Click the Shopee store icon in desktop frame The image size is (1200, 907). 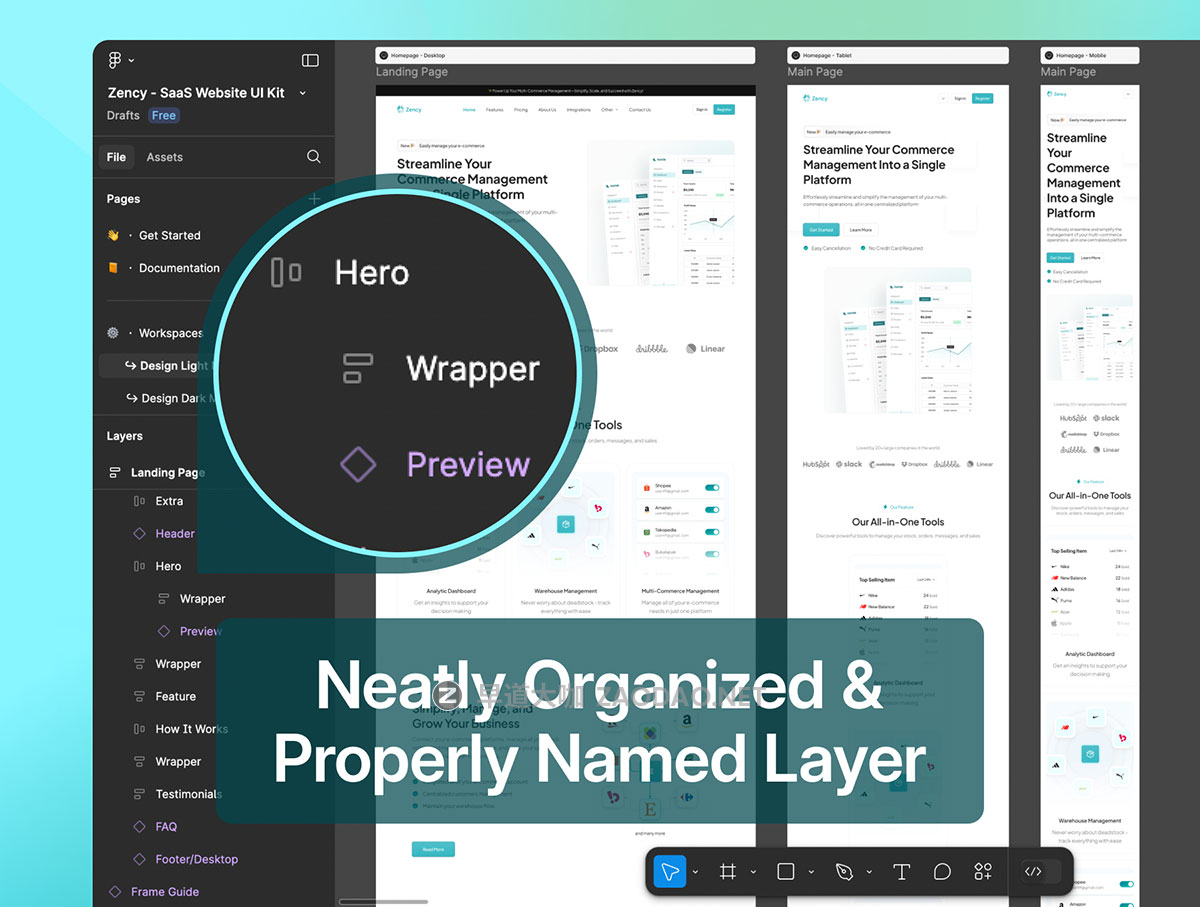pyautogui.click(x=647, y=488)
